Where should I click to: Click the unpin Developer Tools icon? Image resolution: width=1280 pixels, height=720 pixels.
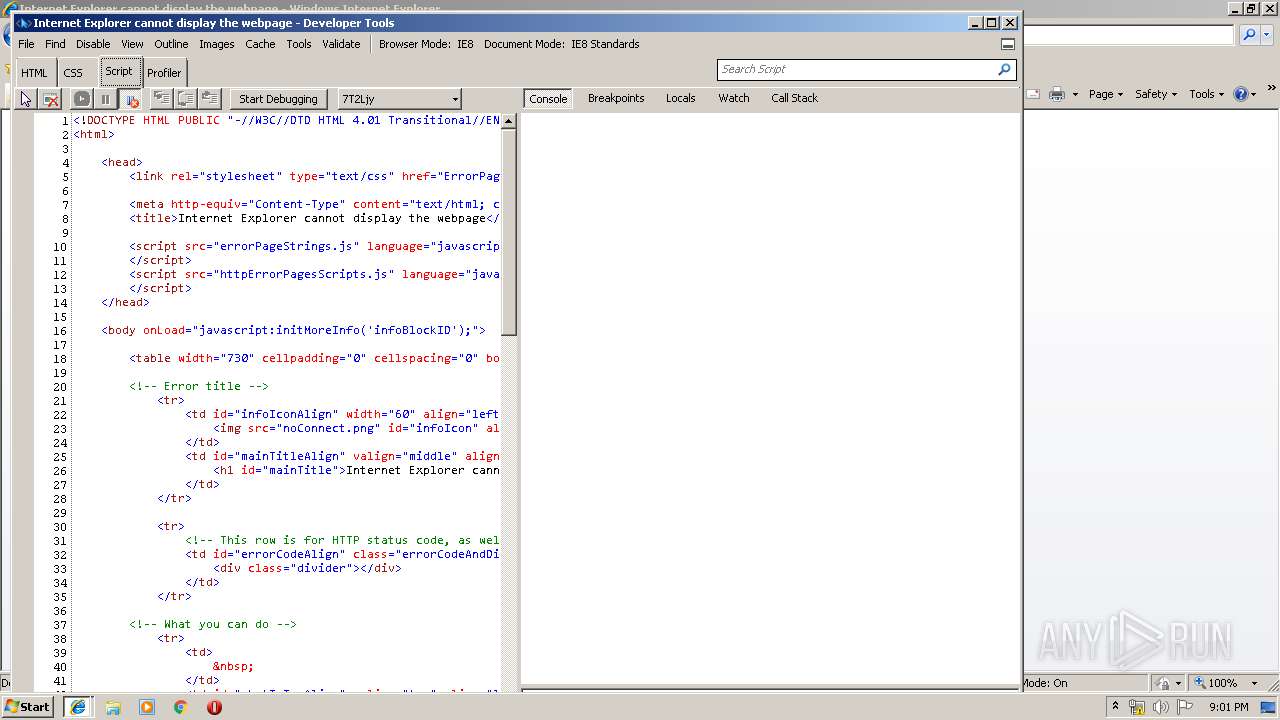(x=1008, y=44)
